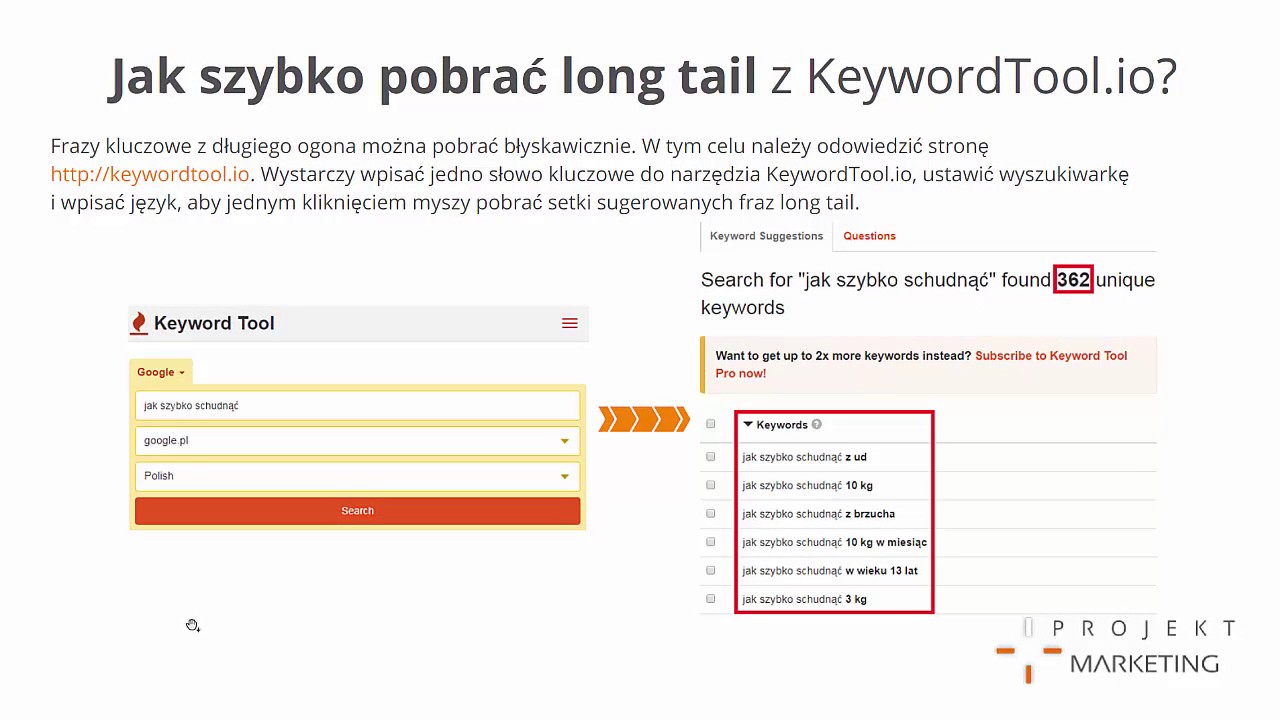
Task: Check the box for 'jak szybko schudnąć 3 kg'
Action: (x=711, y=599)
